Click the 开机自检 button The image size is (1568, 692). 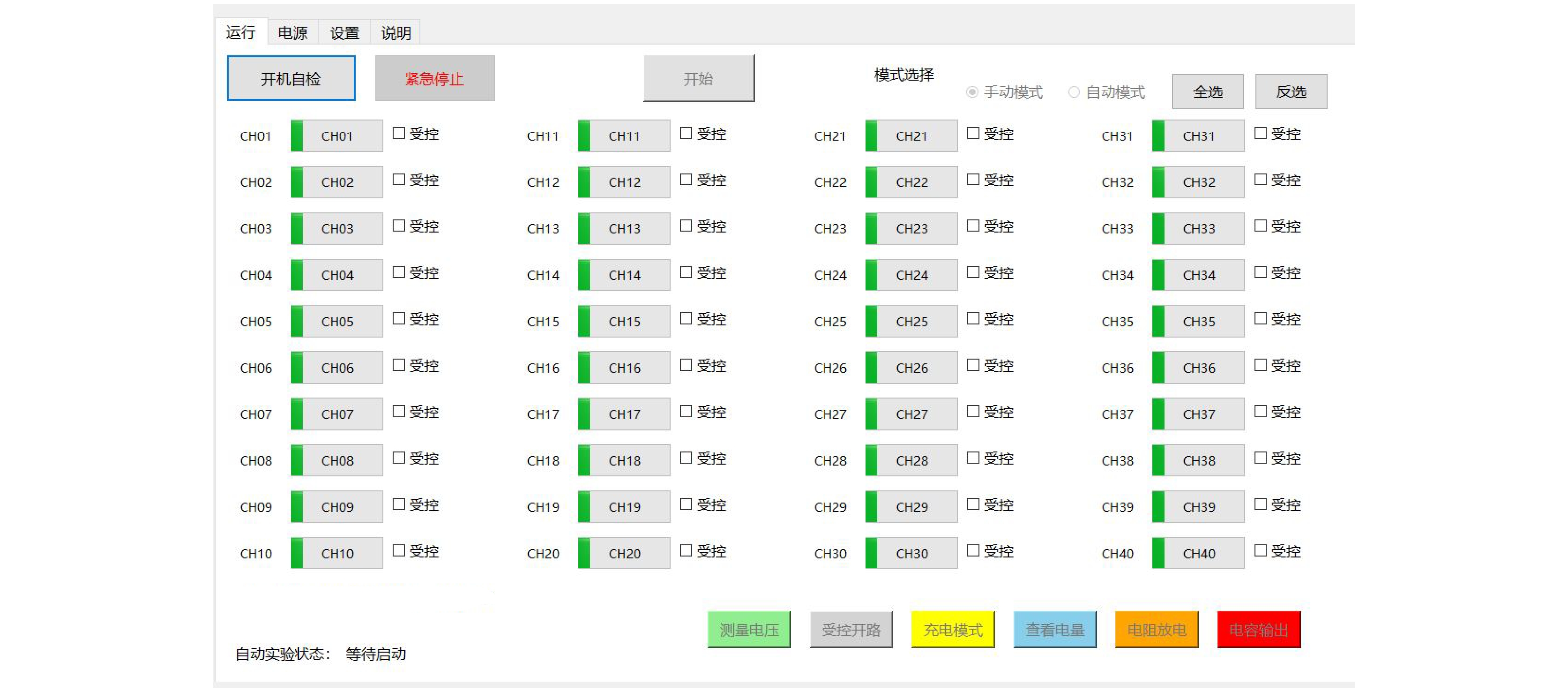point(291,79)
